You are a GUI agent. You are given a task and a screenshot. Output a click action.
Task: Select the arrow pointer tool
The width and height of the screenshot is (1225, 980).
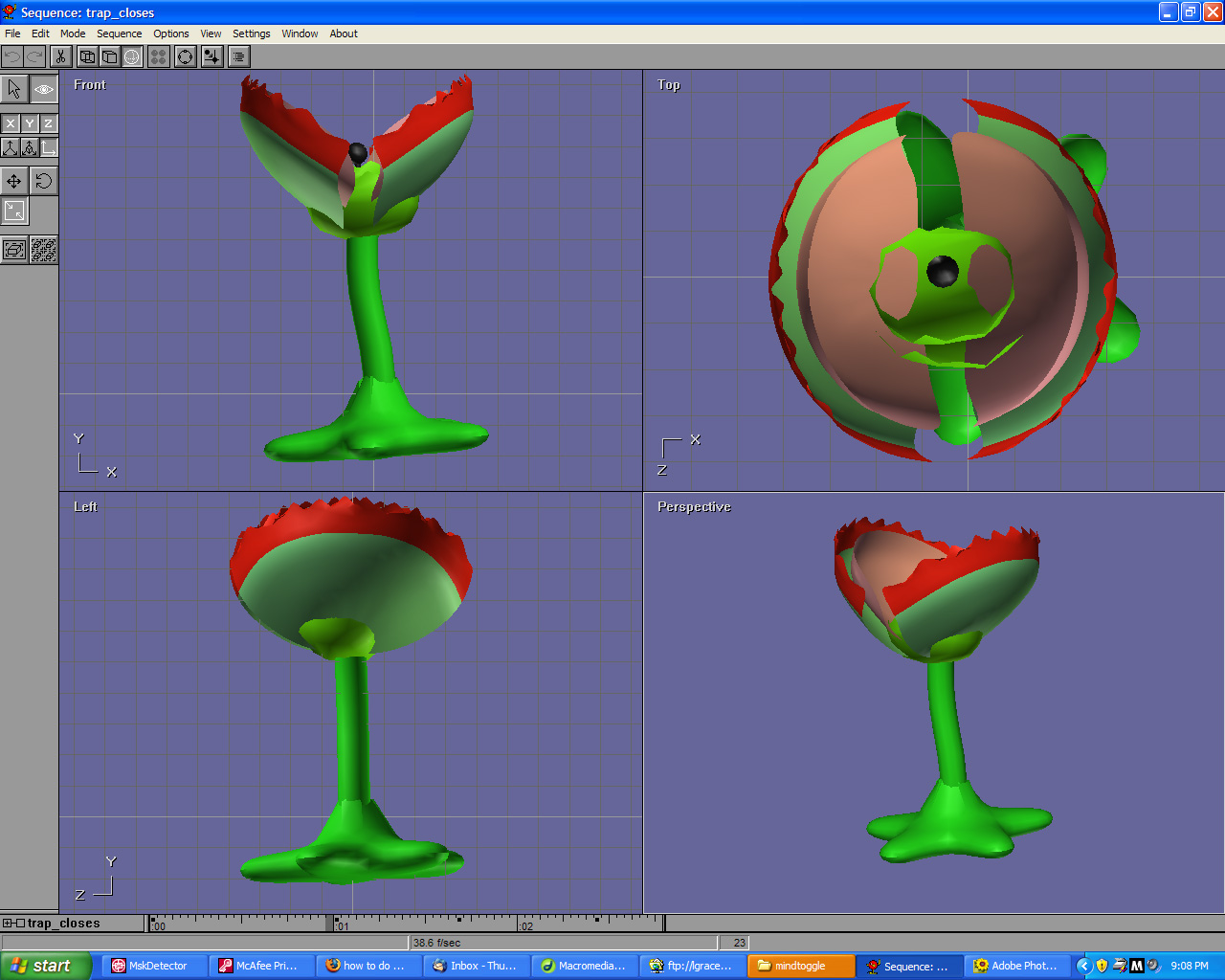point(14,89)
